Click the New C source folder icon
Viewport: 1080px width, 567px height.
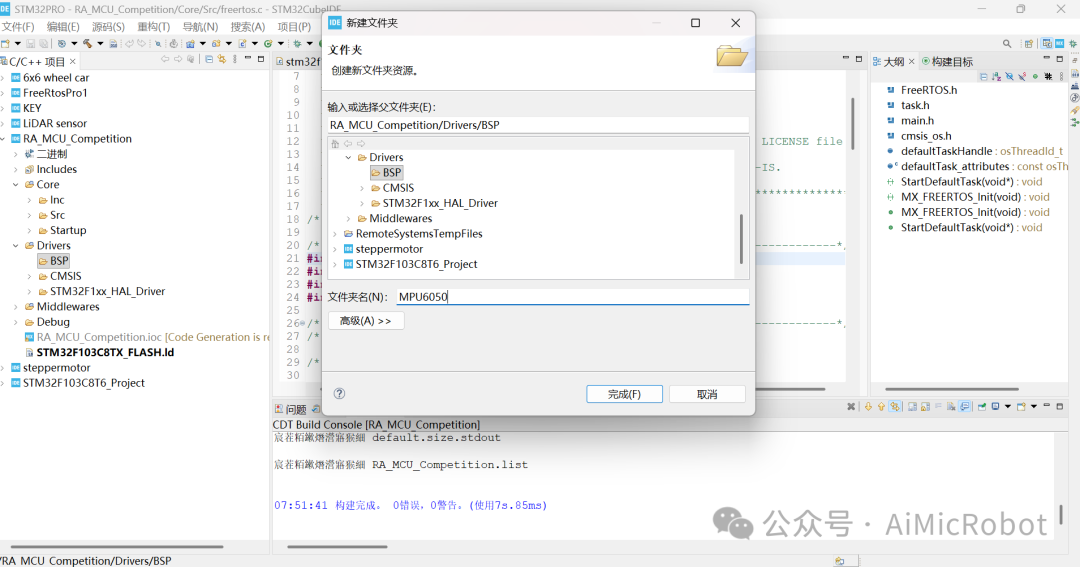coord(216,43)
